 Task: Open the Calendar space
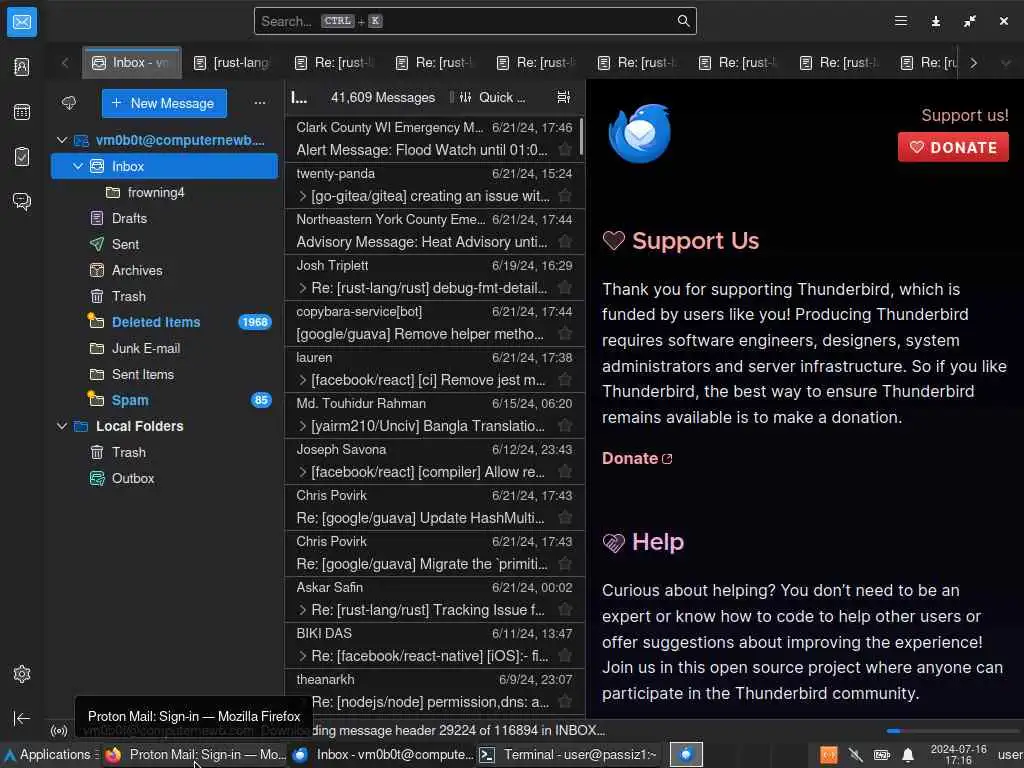pos(22,112)
